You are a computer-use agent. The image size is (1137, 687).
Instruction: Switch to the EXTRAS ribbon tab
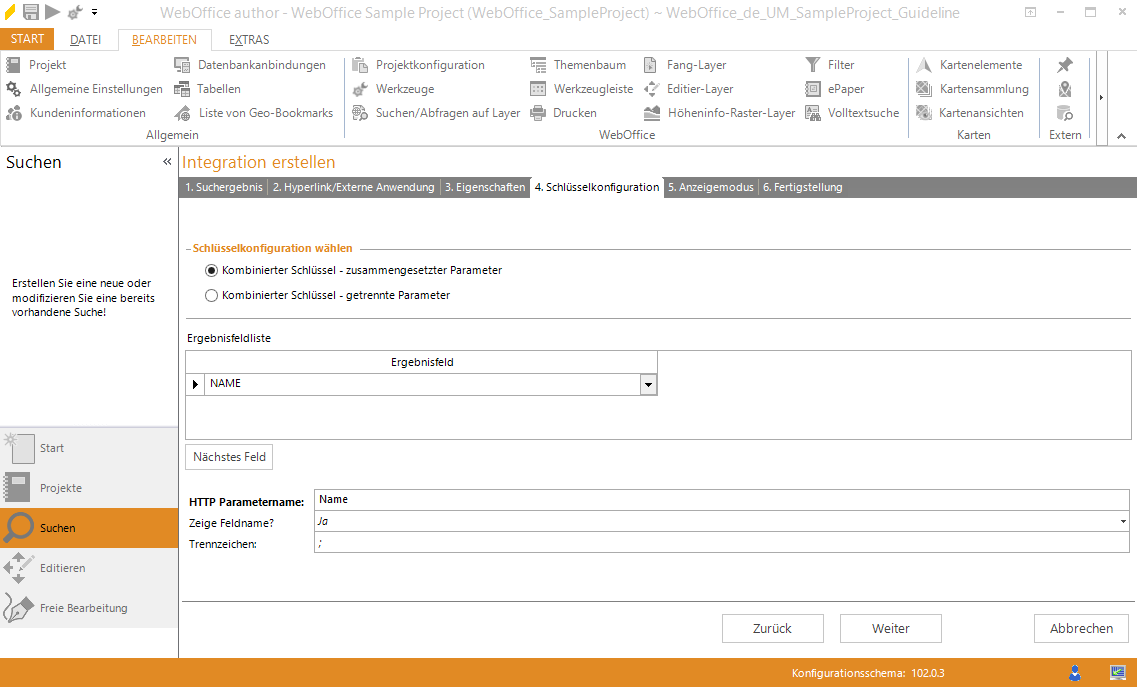249,40
